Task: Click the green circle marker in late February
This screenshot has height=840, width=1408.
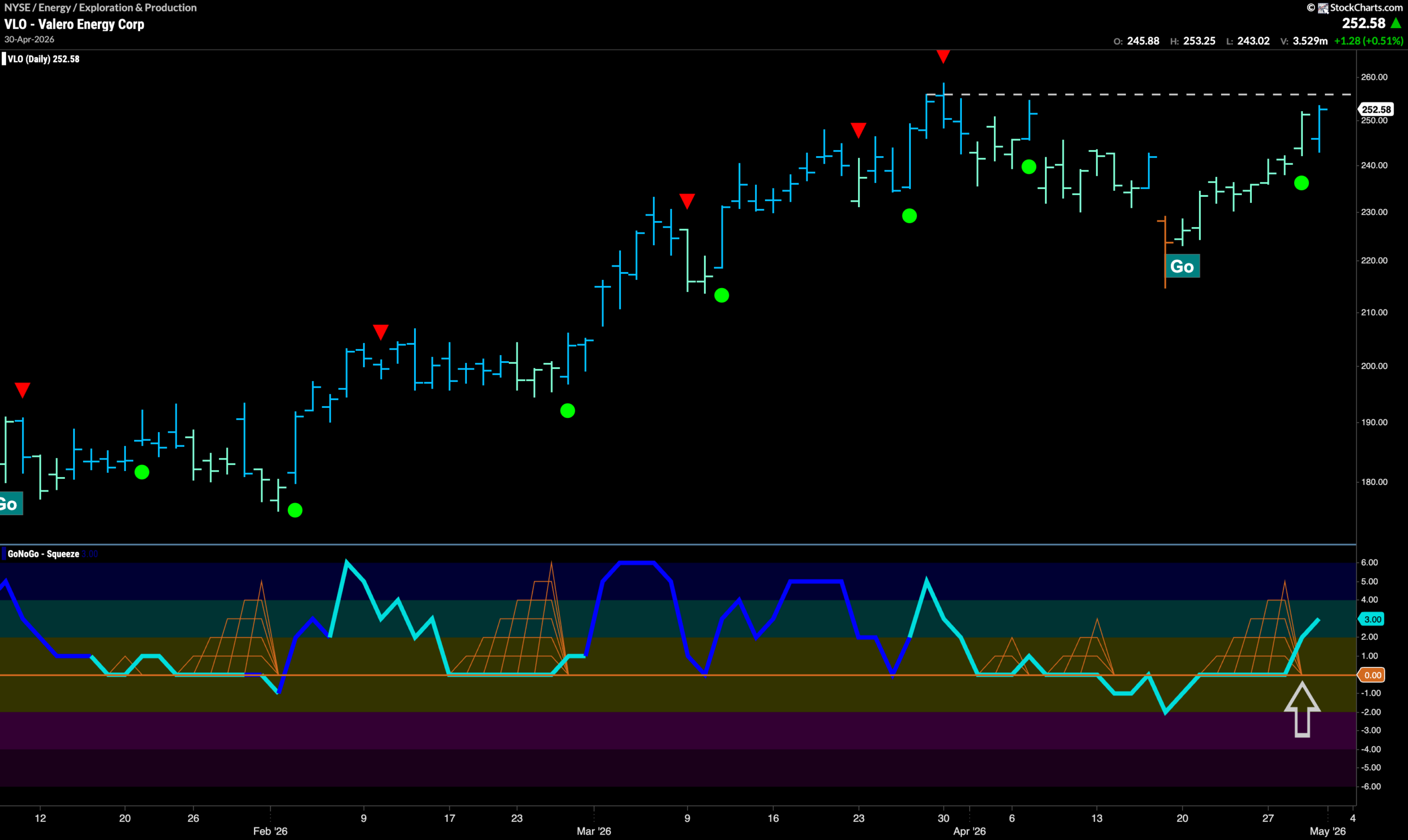Action: [x=567, y=411]
